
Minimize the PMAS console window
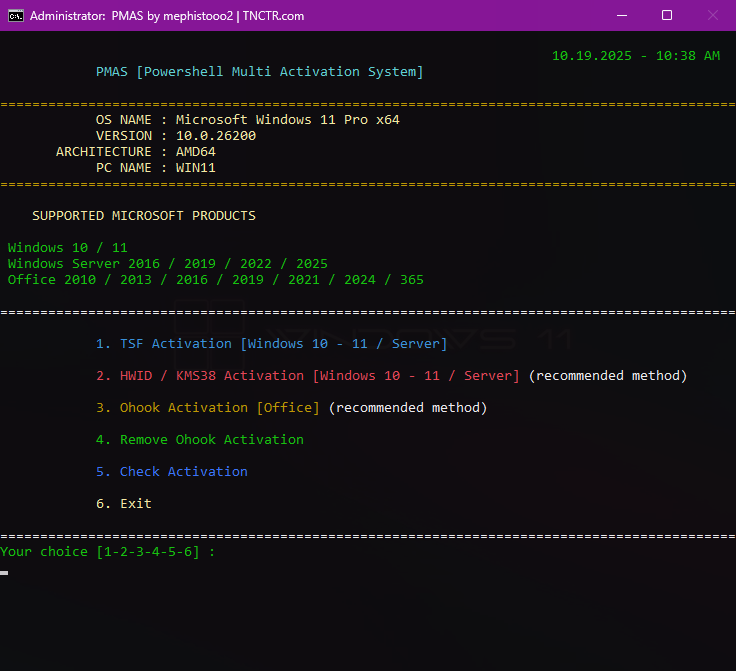[622, 16]
